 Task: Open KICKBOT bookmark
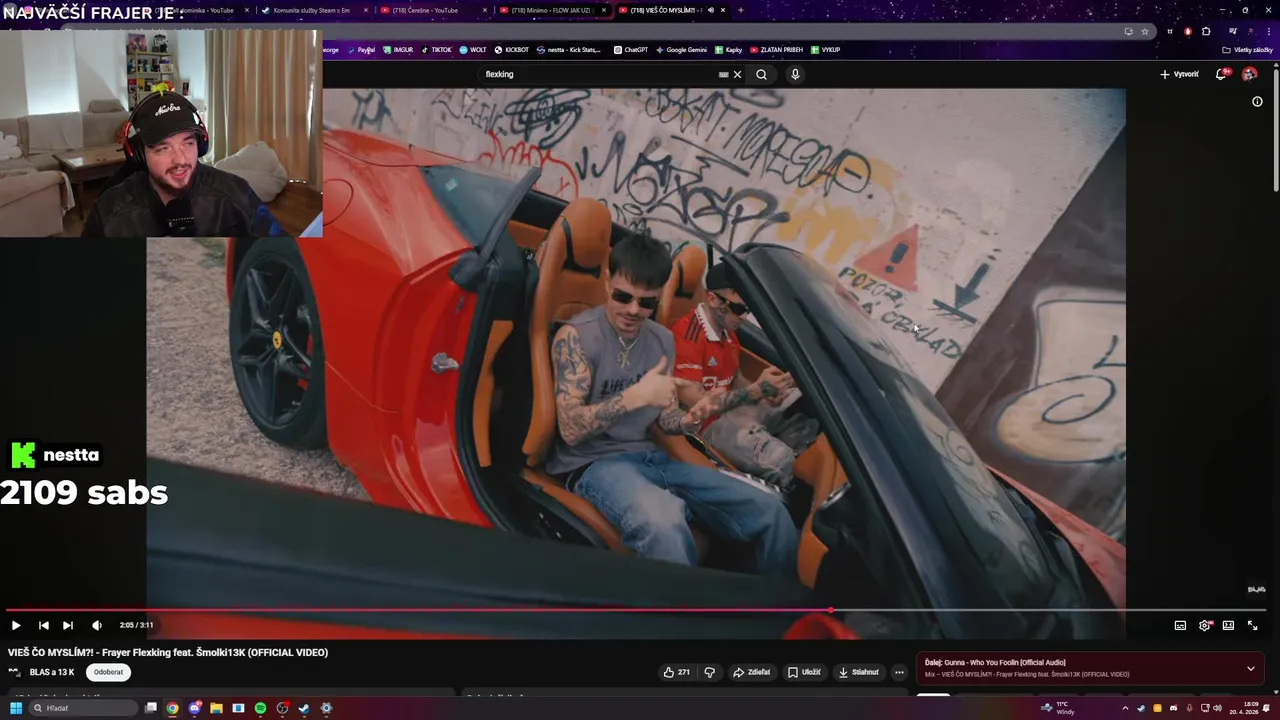click(x=512, y=50)
